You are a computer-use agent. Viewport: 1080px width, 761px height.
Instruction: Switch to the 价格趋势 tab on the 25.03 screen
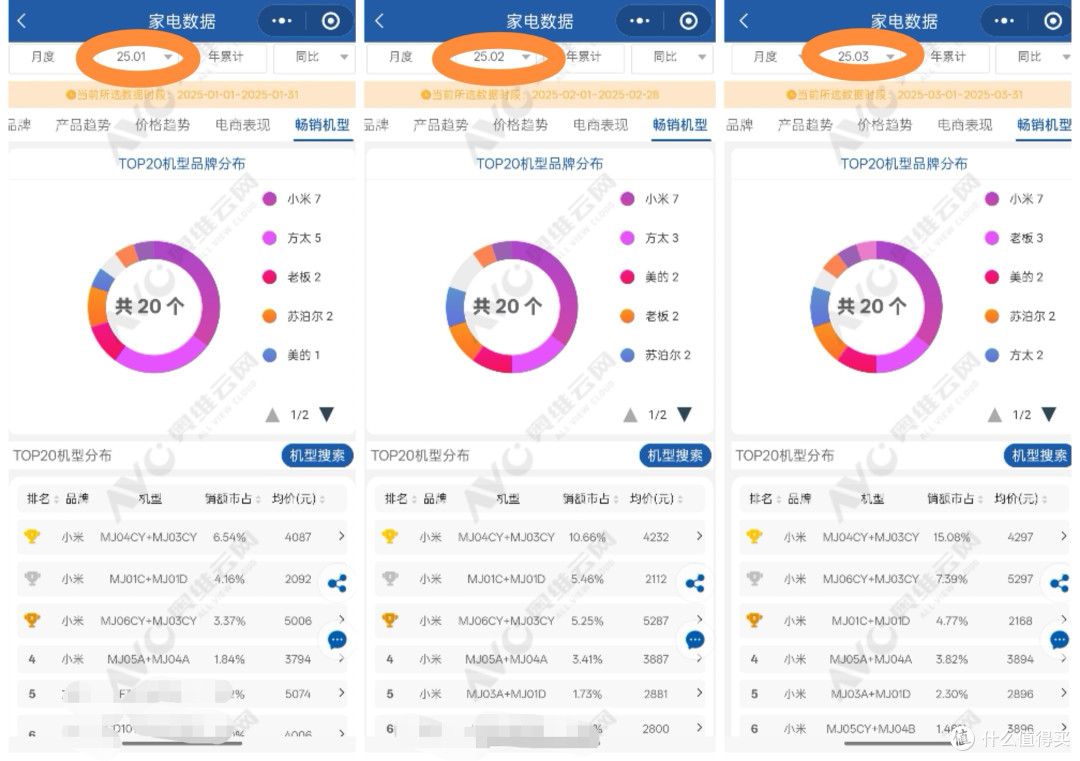885,125
